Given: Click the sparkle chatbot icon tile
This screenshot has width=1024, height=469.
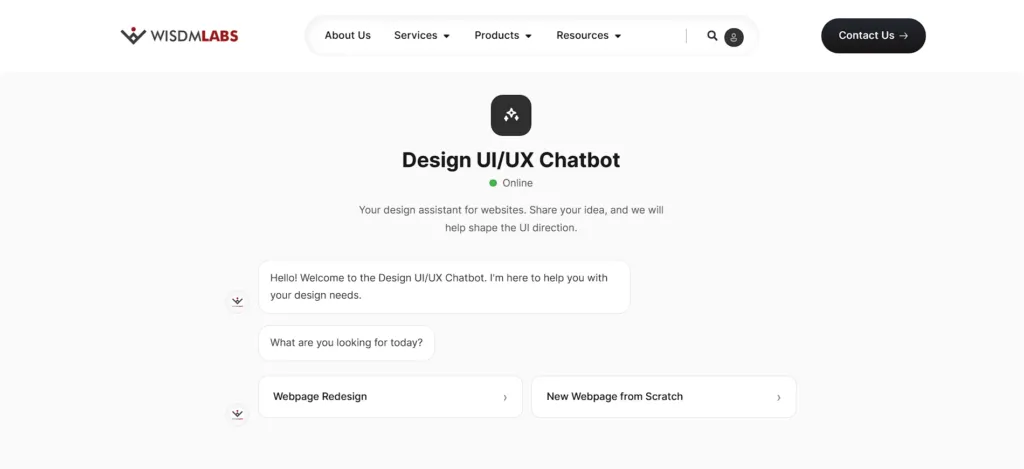Looking at the screenshot, I should tap(511, 116).
